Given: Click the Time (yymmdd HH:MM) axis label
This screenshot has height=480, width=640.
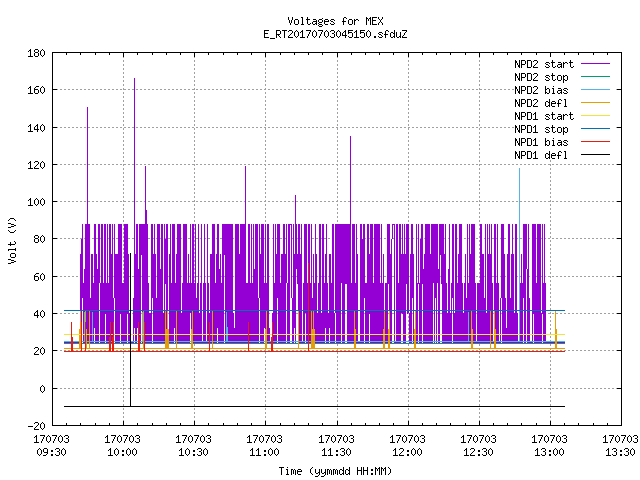Looking at the screenshot, I should pos(335,471).
